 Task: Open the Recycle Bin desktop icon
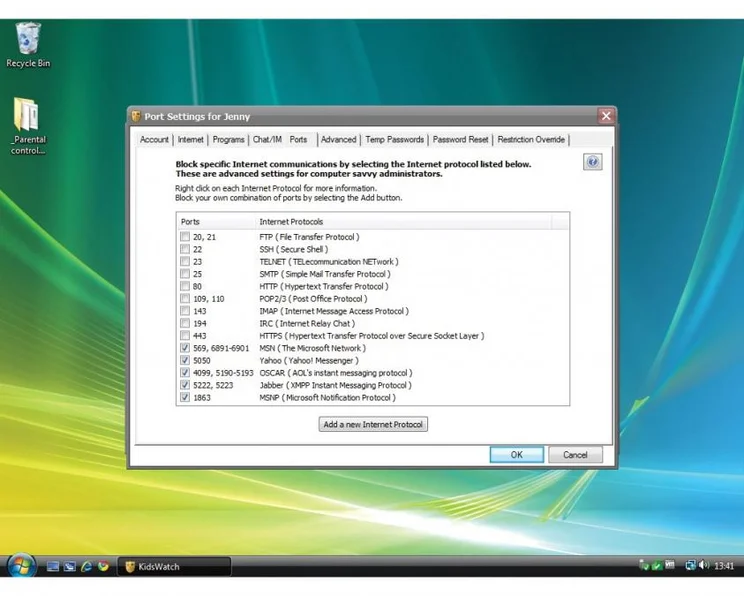pyautogui.click(x=28, y=42)
